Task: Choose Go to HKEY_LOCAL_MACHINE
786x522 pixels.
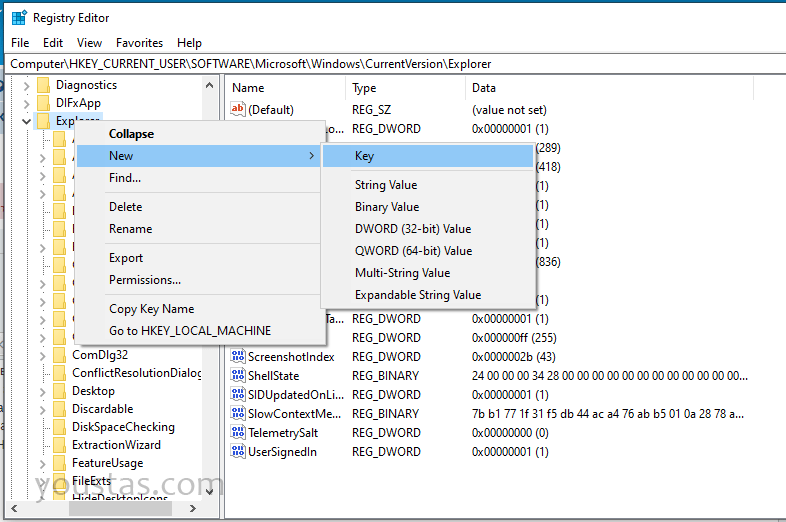Action: click(198, 331)
